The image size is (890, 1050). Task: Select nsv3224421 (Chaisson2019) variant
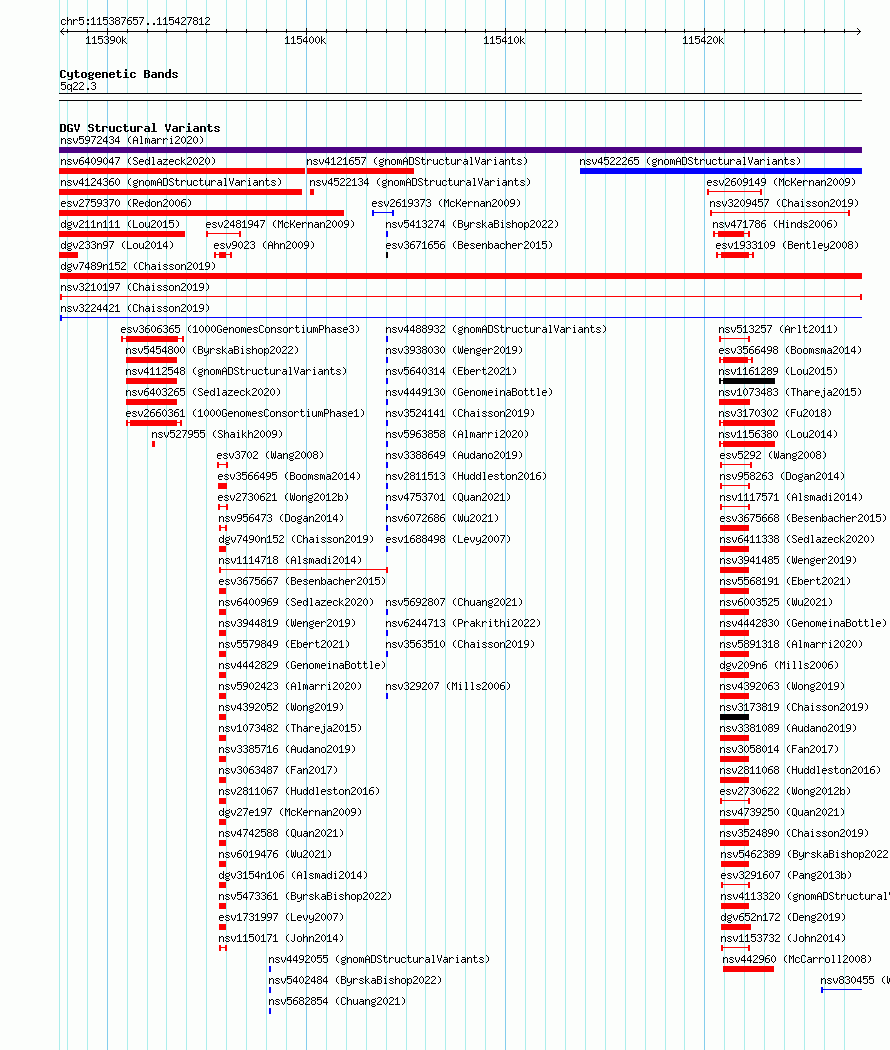click(x=135, y=309)
